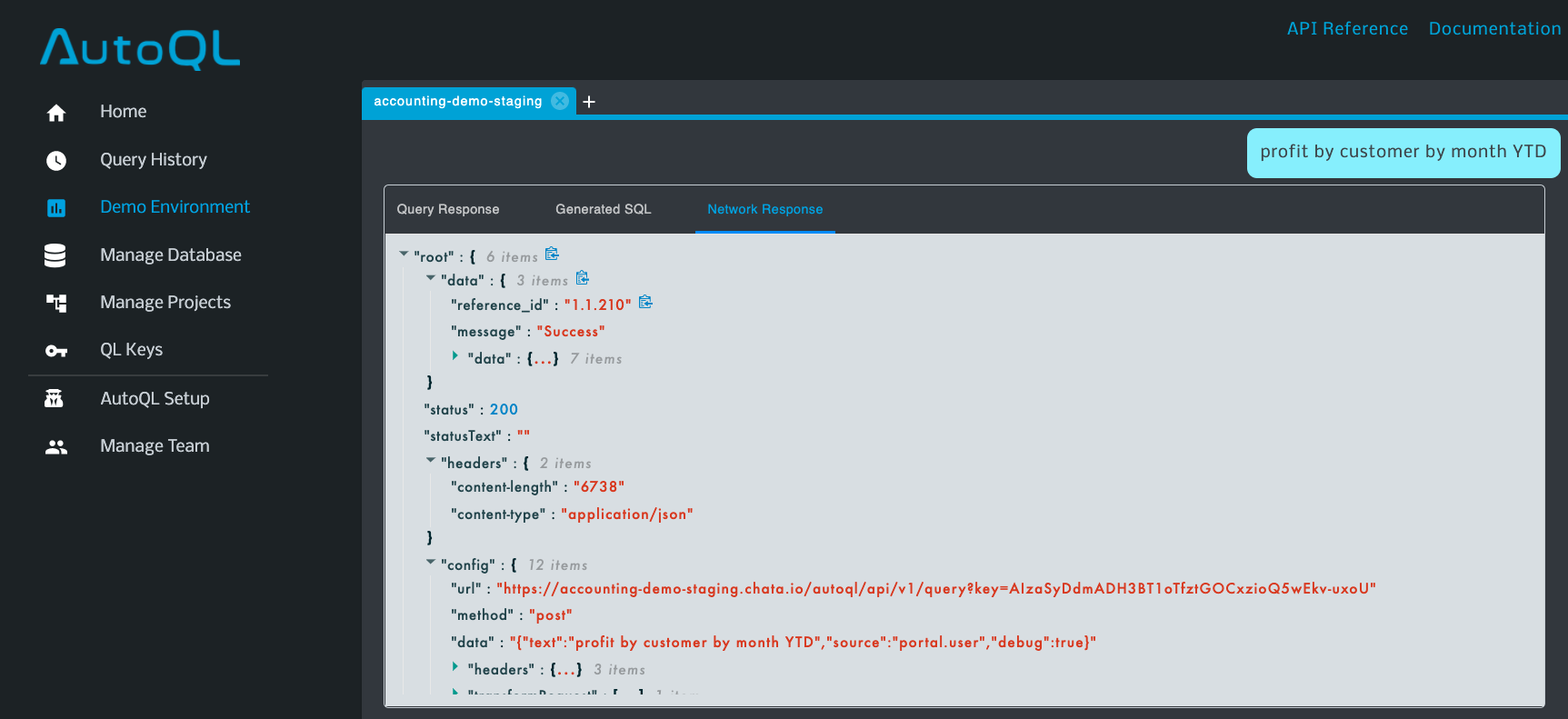Image resolution: width=1568 pixels, height=719 pixels.
Task: Go to Demo Environment
Action: (x=175, y=207)
